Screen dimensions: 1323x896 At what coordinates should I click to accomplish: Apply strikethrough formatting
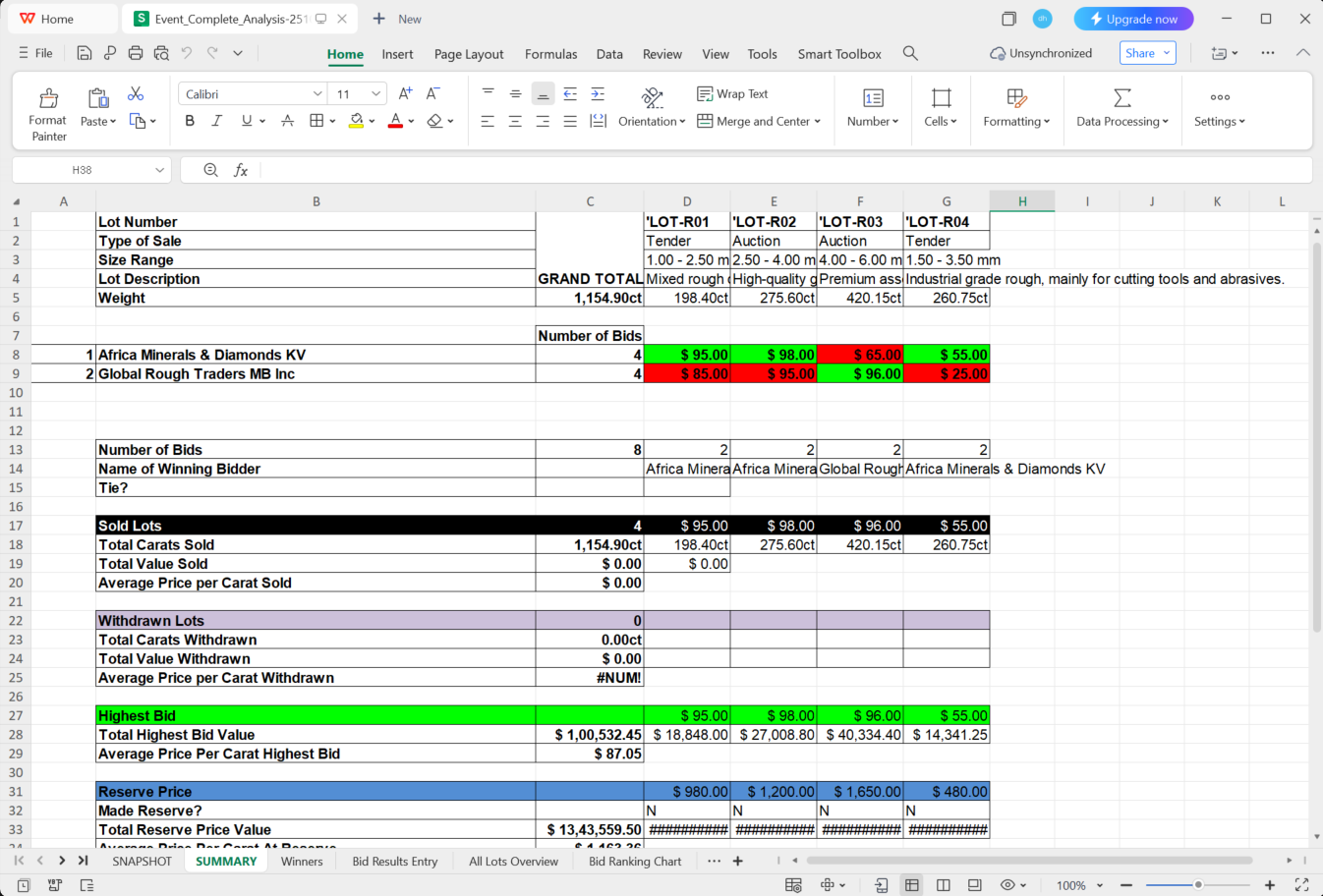click(x=288, y=121)
